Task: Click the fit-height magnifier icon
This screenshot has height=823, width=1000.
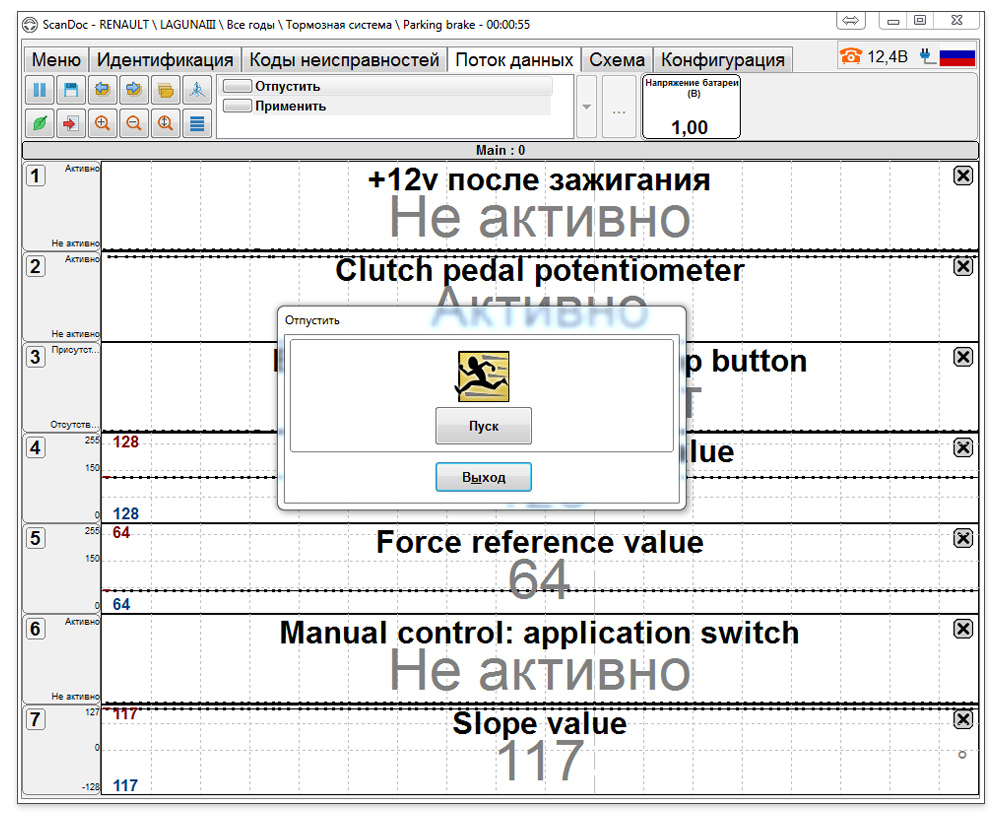Action: pyautogui.click(x=165, y=123)
